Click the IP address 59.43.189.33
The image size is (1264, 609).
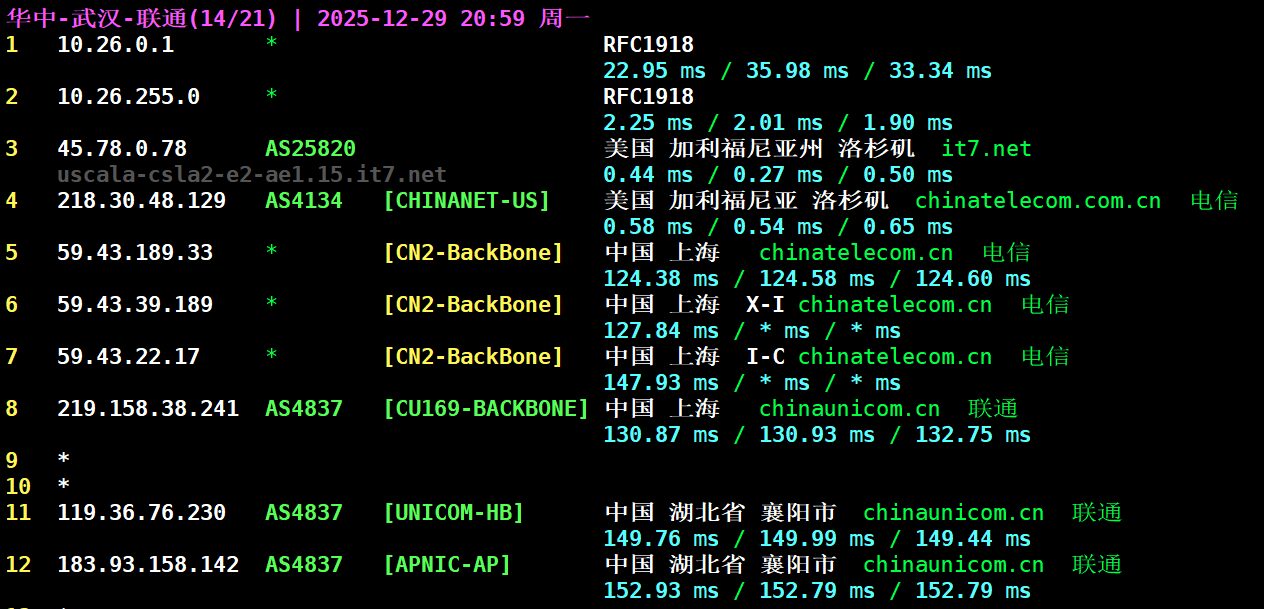point(135,253)
